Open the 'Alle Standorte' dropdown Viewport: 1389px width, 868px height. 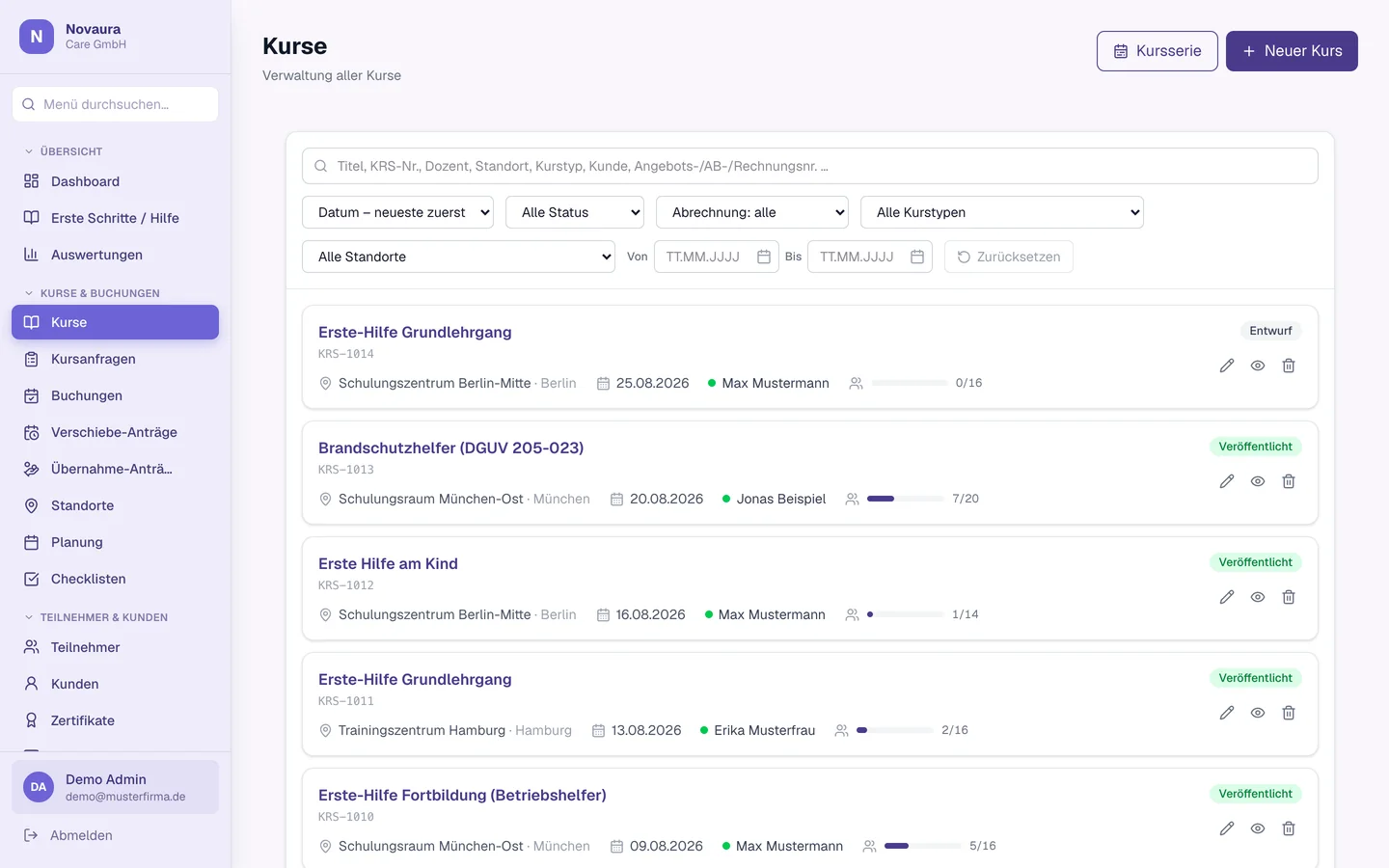[458, 257]
